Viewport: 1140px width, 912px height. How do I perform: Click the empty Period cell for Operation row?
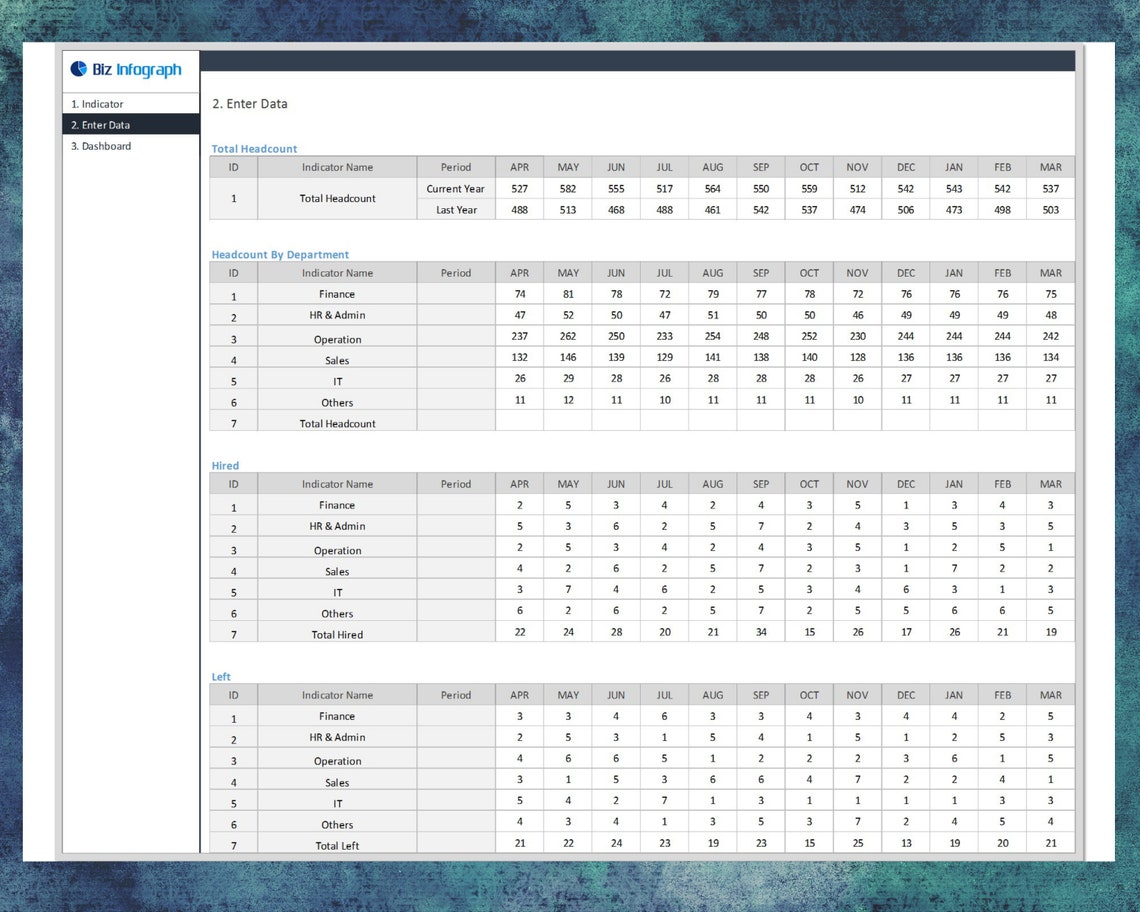455,336
